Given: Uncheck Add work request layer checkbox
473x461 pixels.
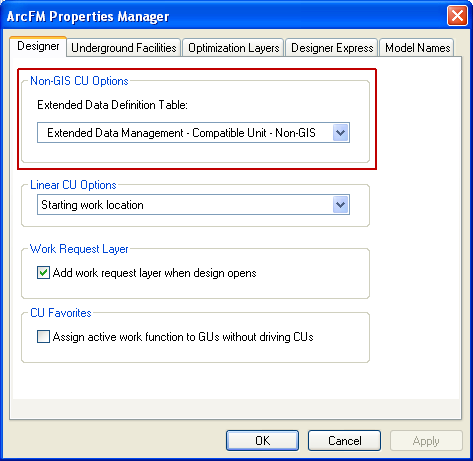Looking at the screenshot, I should pyautogui.click(x=43, y=273).
